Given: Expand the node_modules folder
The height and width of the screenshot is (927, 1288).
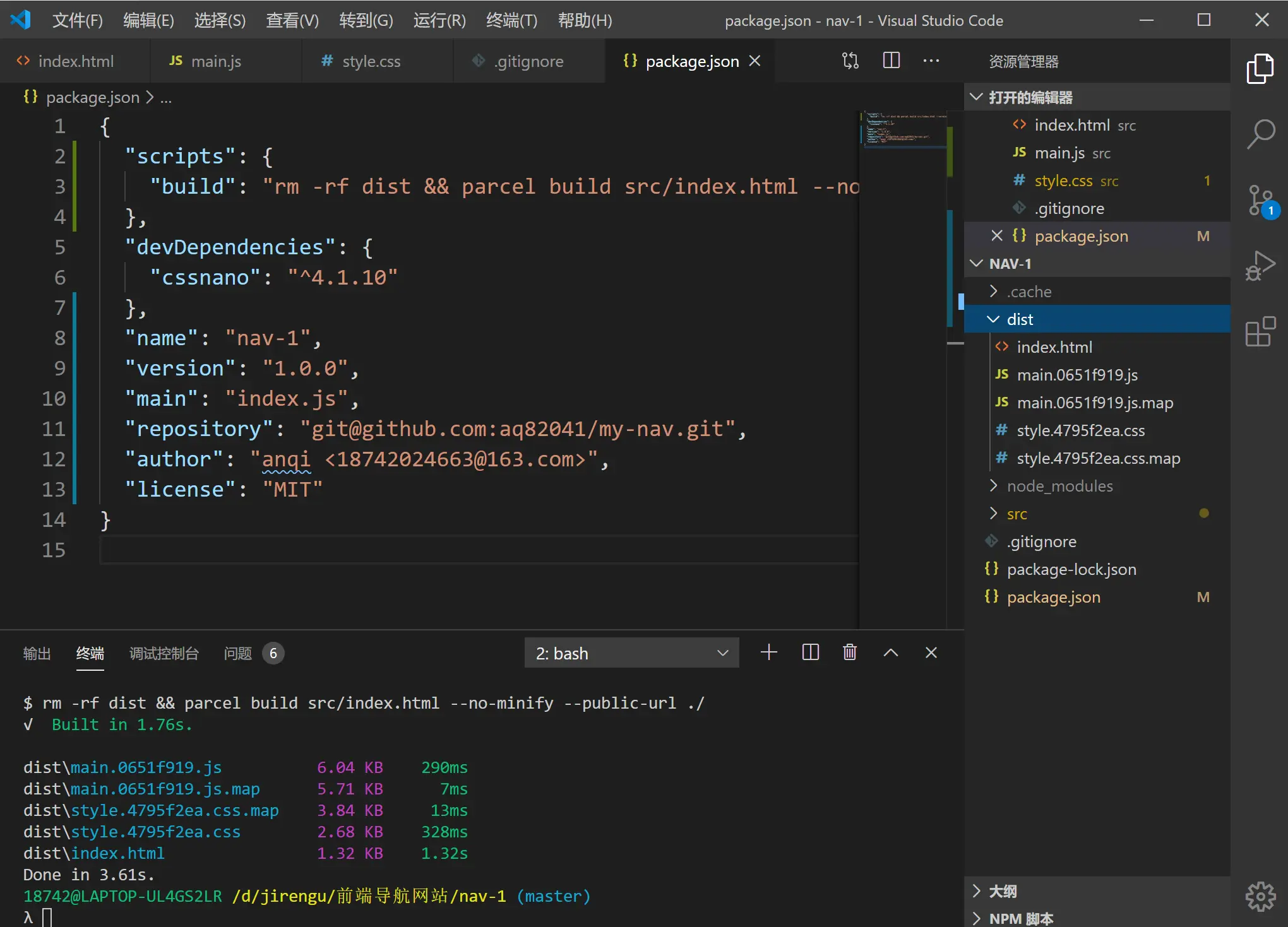Looking at the screenshot, I should click(1059, 486).
